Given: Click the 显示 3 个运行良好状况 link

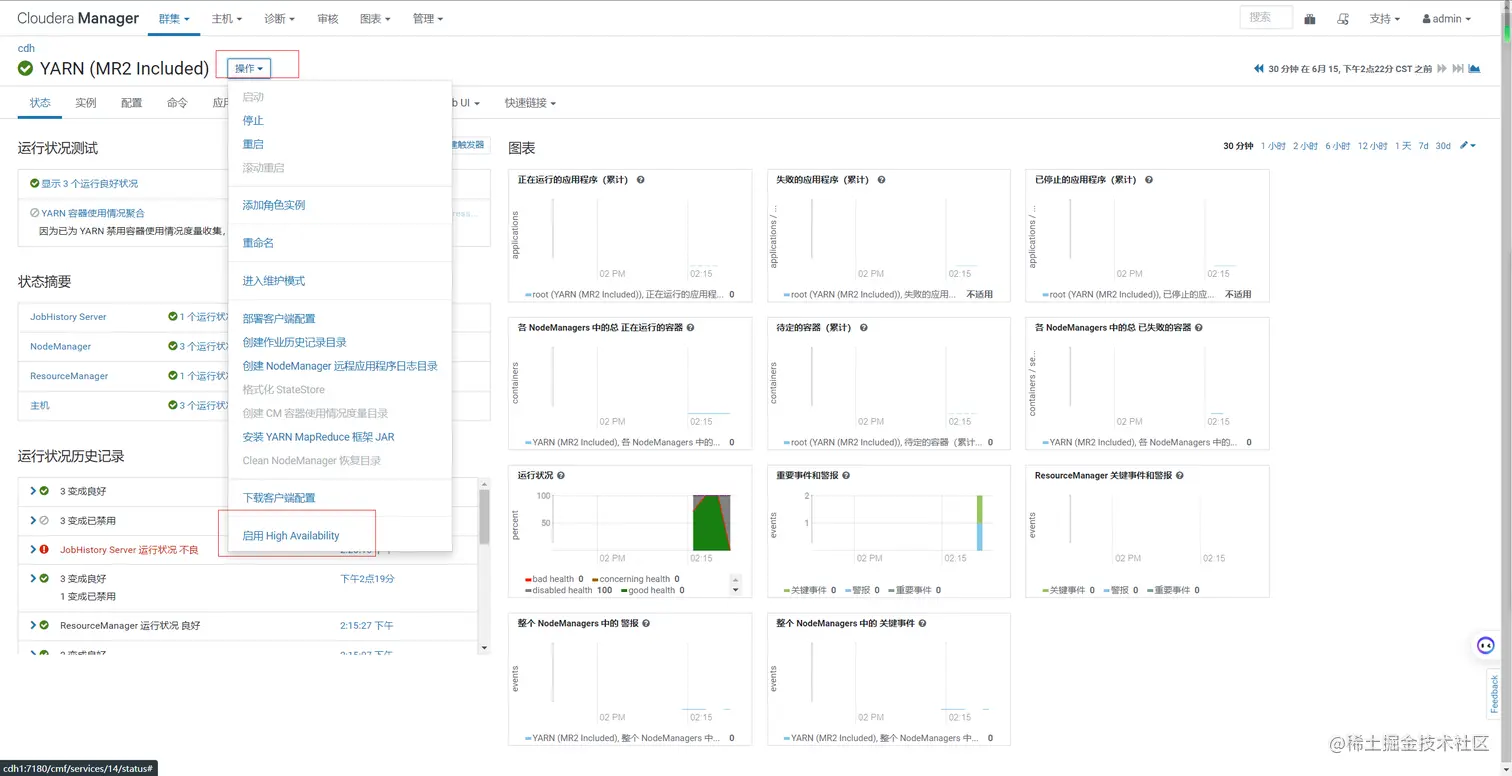Looking at the screenshot, I should pyautogui.click(x=89, y=184).
